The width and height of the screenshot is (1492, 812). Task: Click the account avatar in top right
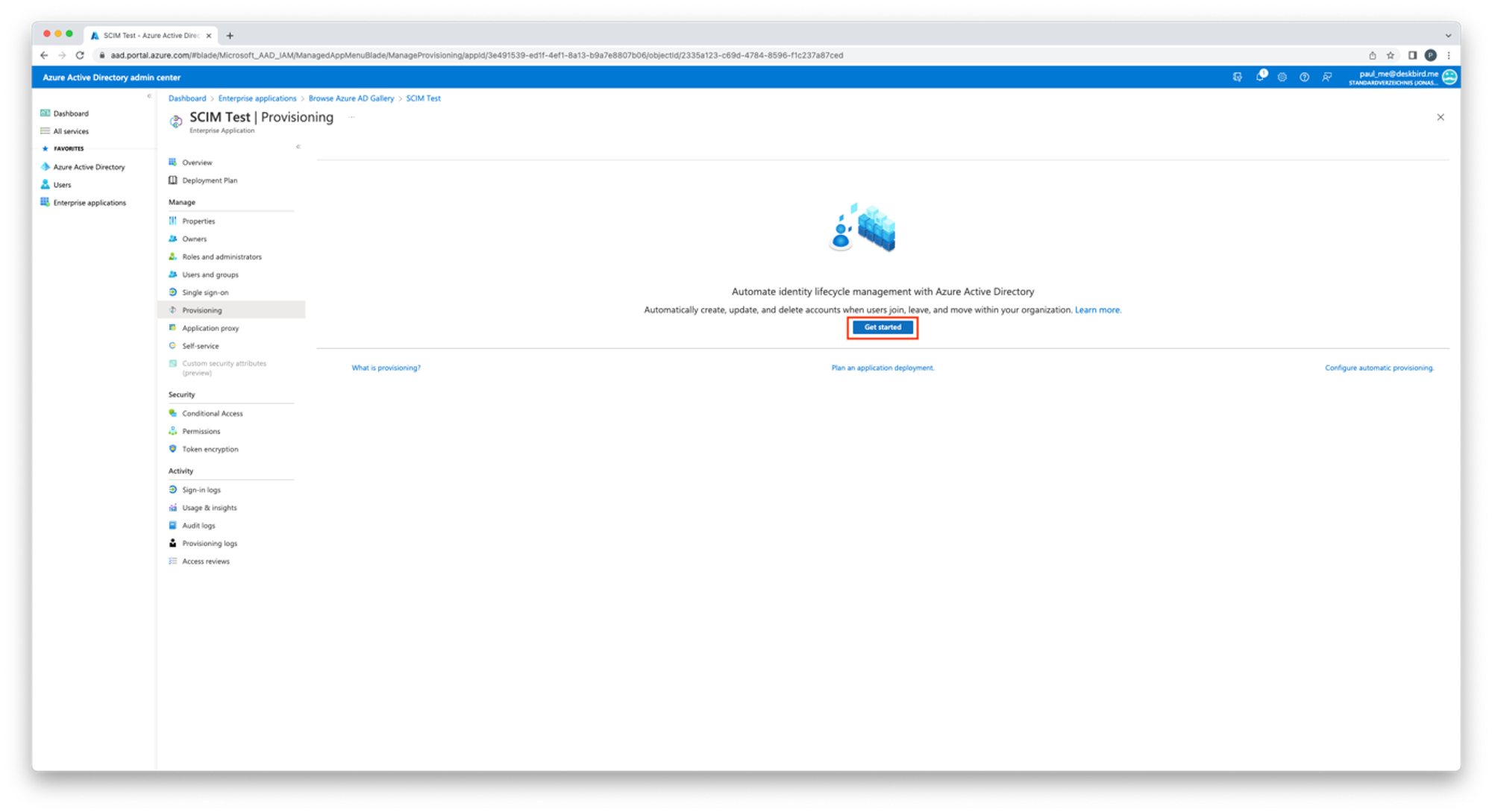point(1449,77)
